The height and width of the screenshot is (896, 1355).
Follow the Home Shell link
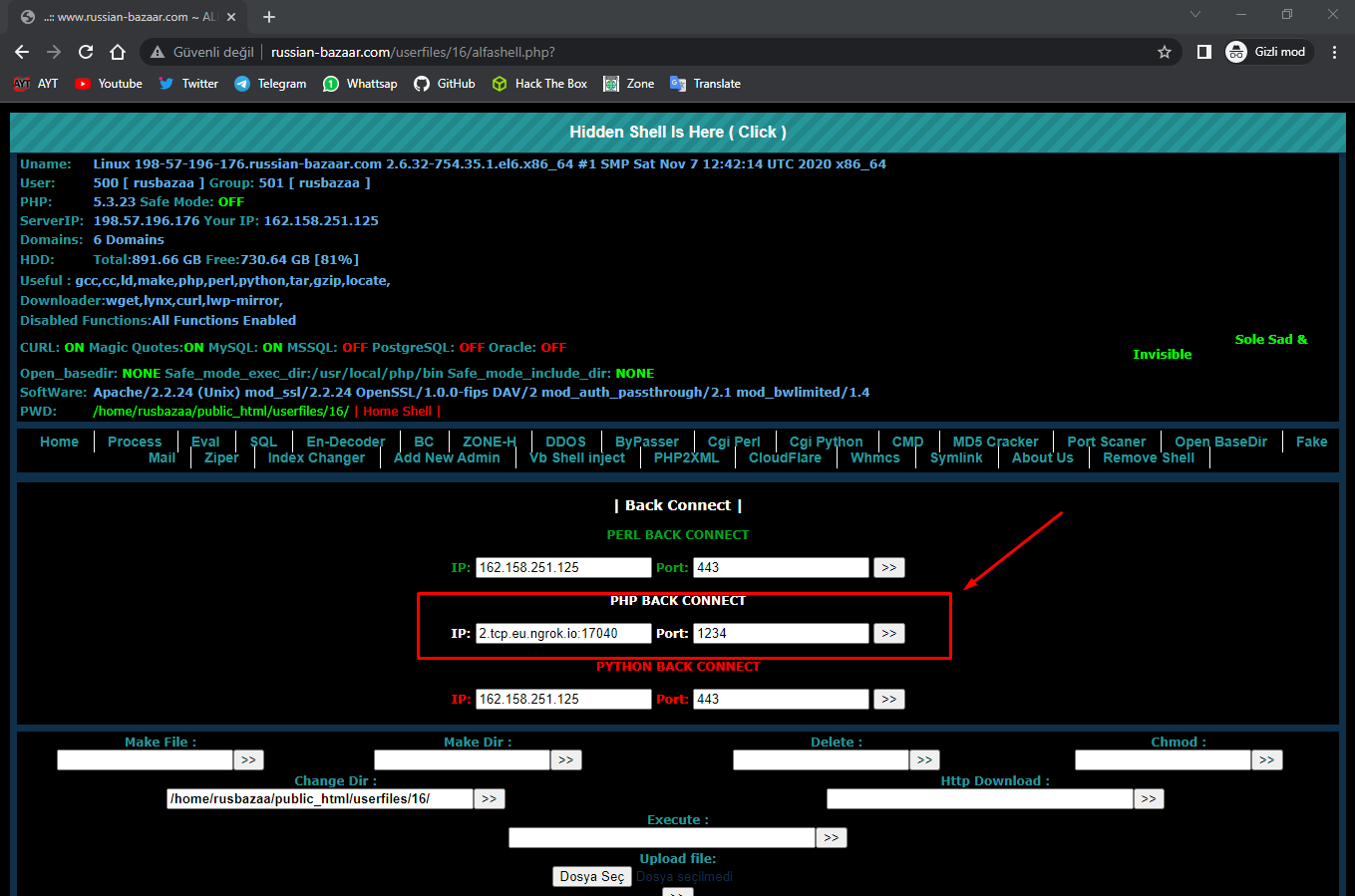(x=397, y=412)
